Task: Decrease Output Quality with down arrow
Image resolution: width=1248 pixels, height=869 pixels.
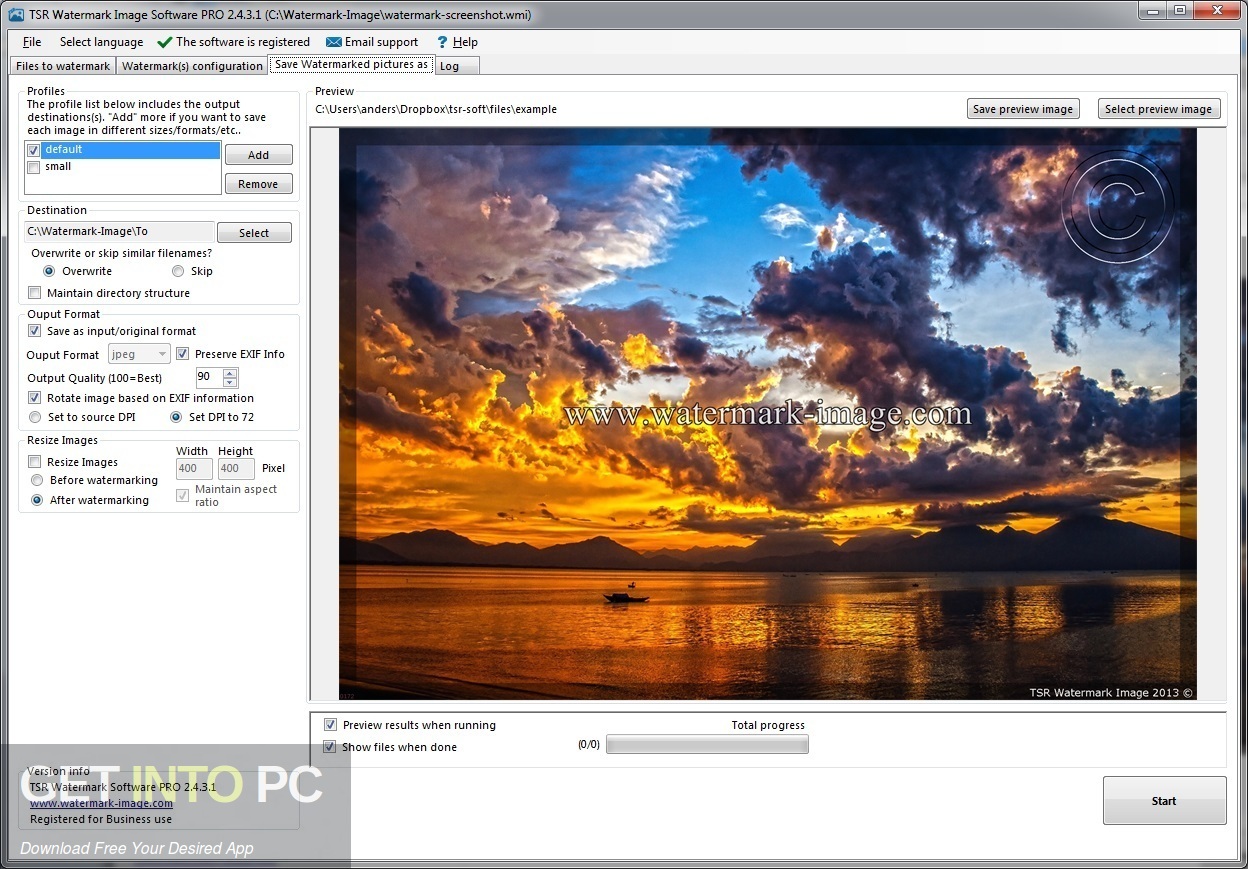Action: (231, 383)
